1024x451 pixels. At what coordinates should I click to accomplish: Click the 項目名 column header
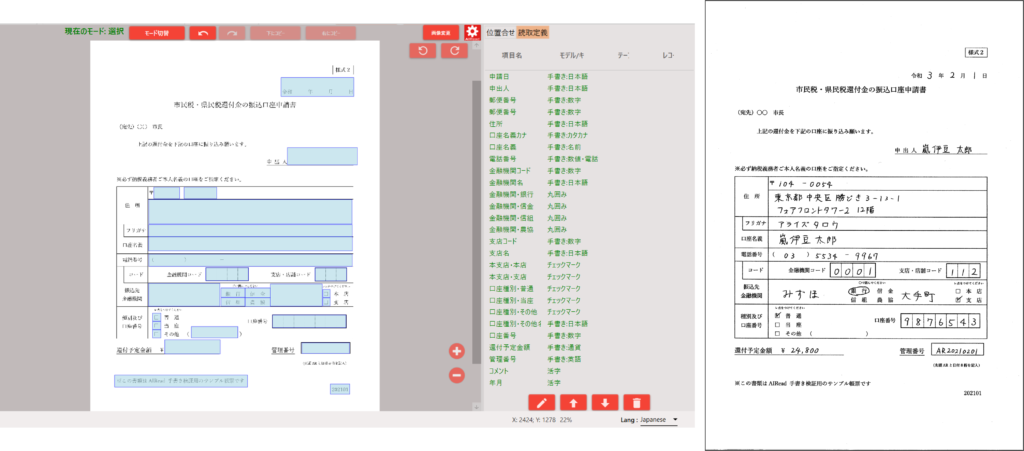[x=512, y=55]
